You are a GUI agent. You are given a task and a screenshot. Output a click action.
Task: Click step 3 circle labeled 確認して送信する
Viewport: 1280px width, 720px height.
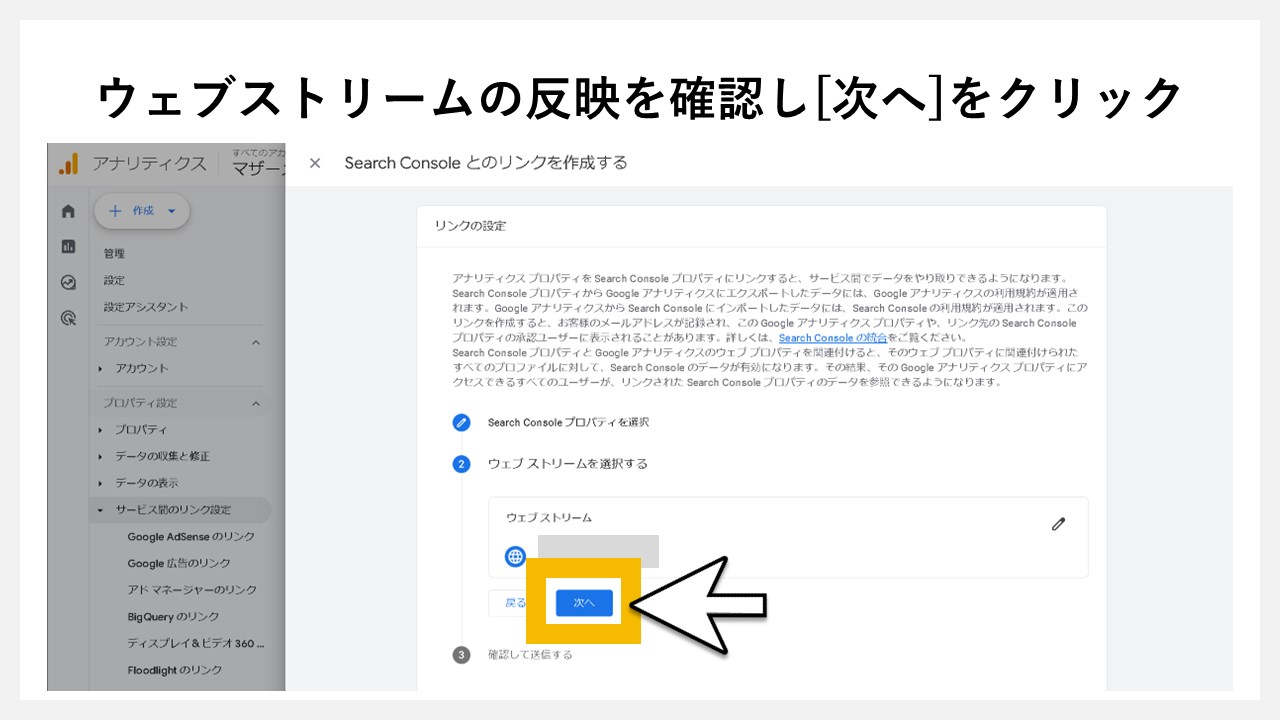(x=461, y=654)
